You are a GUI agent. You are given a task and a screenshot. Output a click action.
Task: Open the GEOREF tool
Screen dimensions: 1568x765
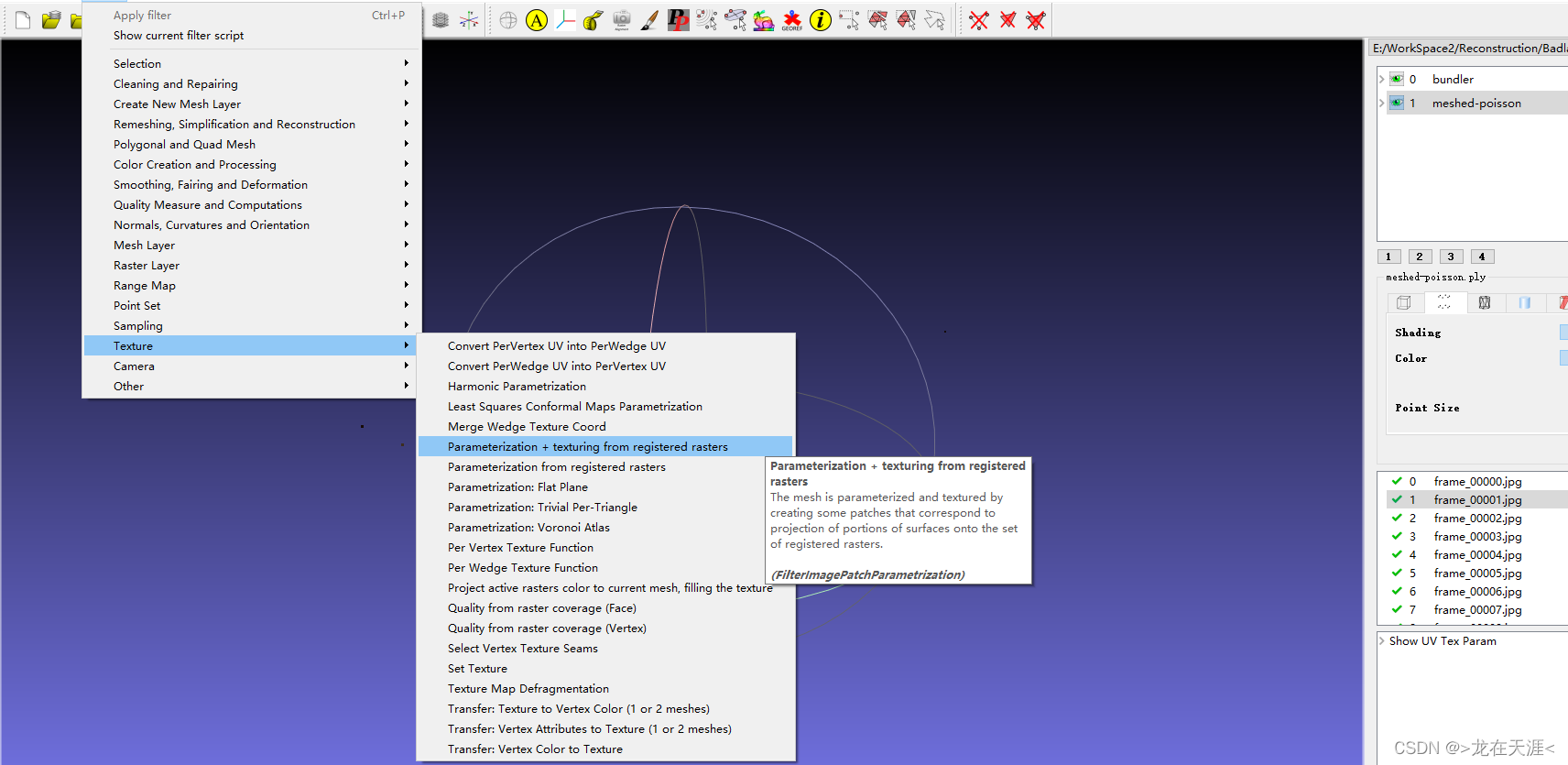tap(792, 20)
